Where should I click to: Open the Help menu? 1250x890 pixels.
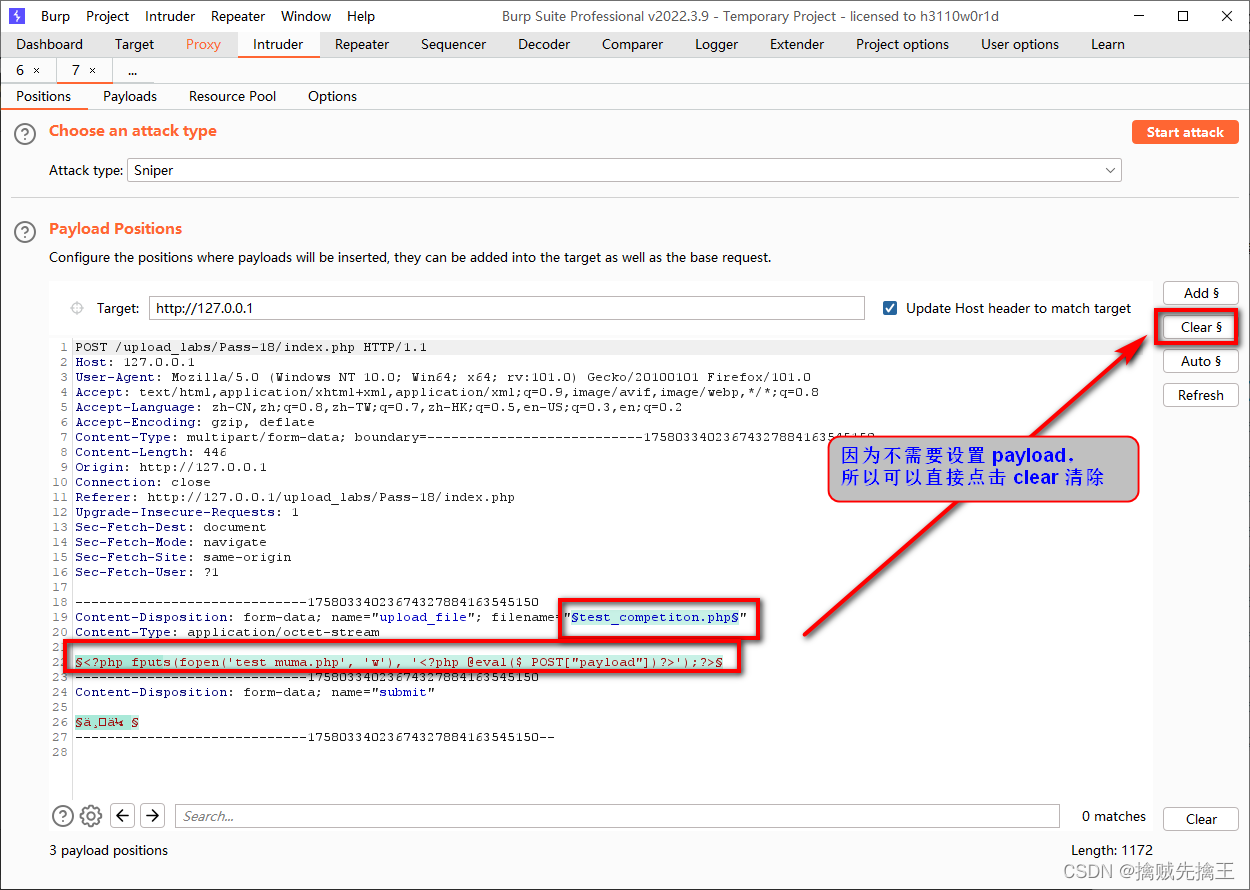[361, 16]
